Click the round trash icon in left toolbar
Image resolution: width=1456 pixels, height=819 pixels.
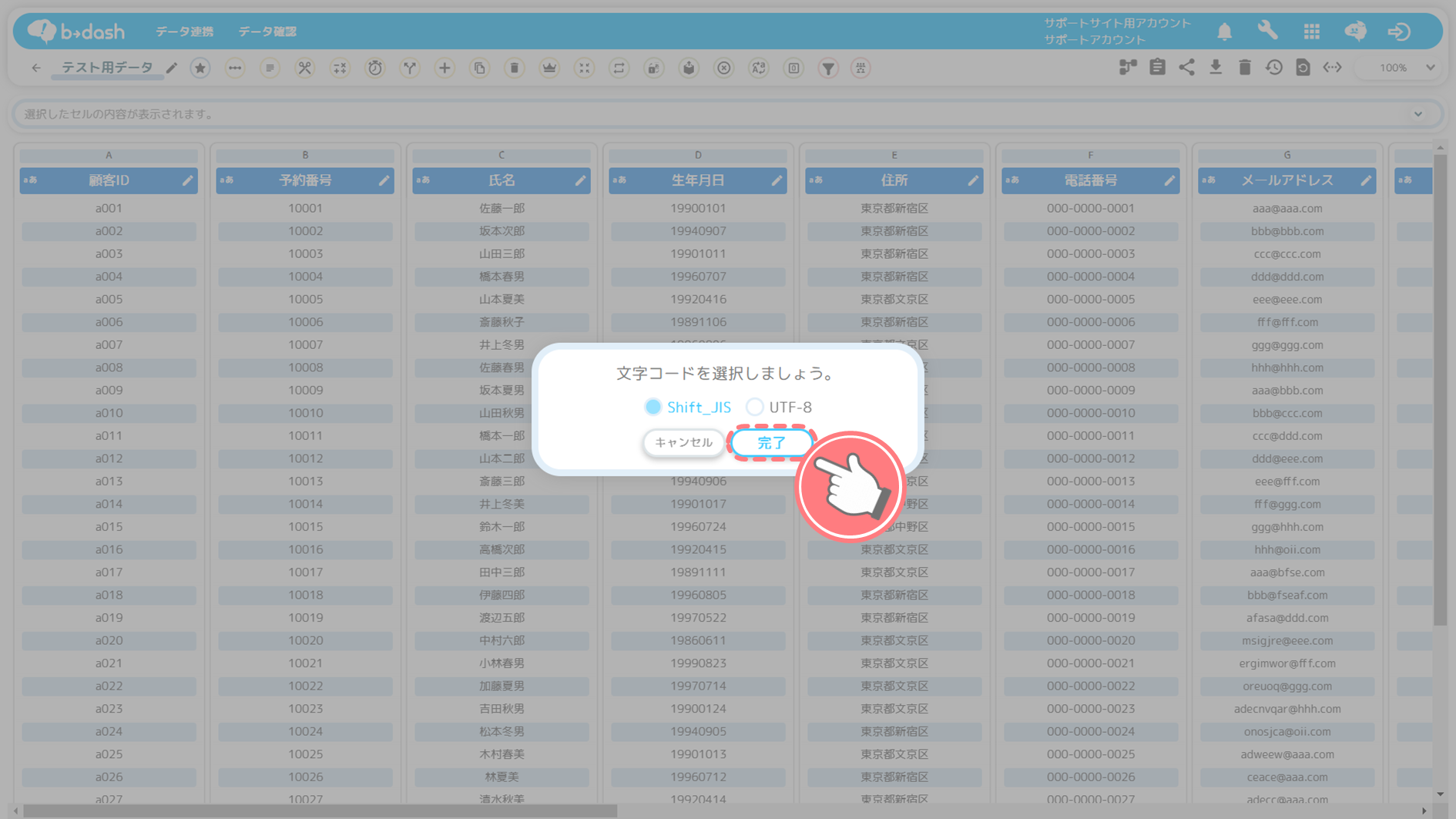[x=515, y=68]
